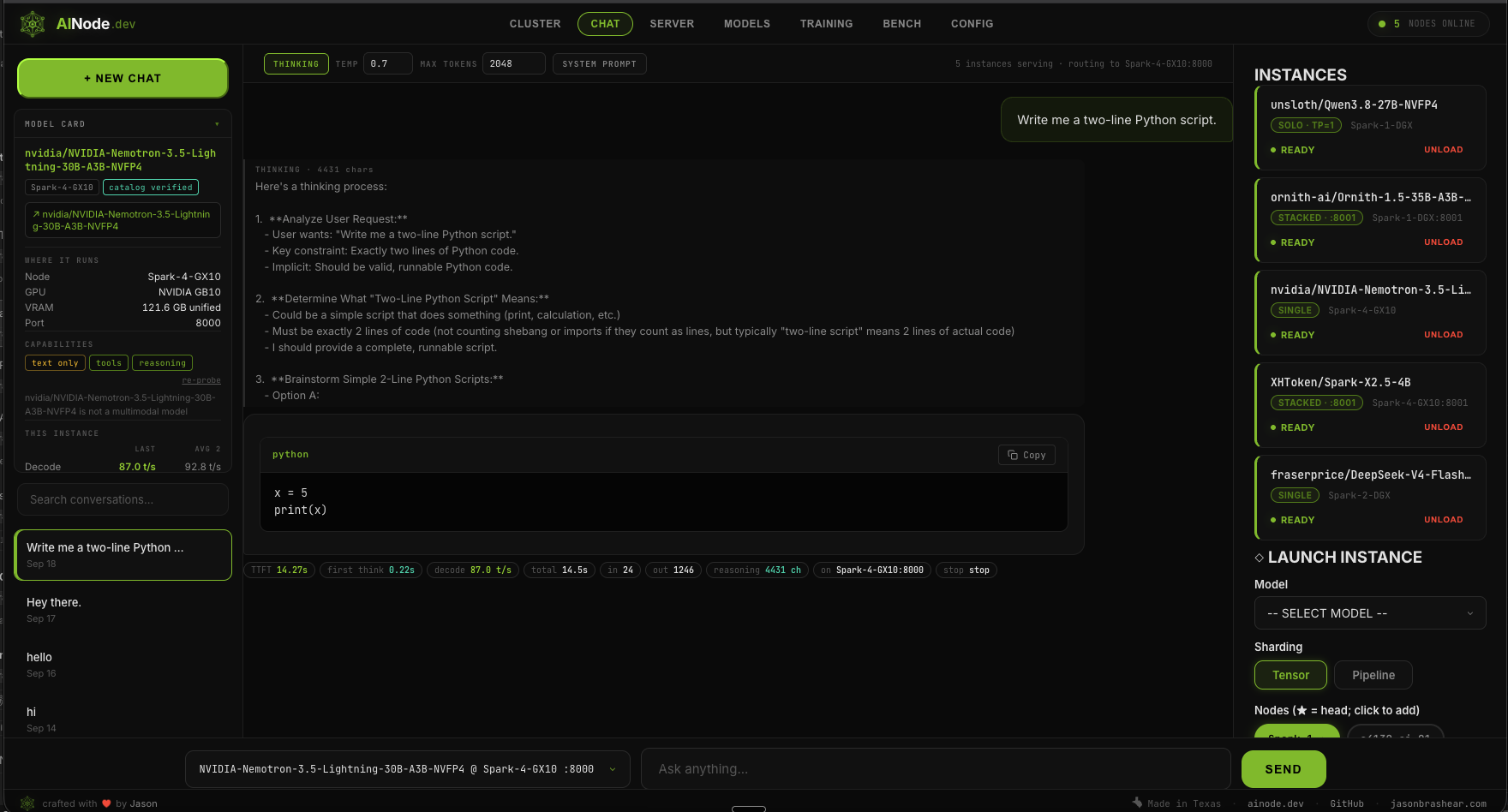This screenshot has height=812, width=1508.
Task: Go to the SERVER tab
Action: click(x=672, y=24)
